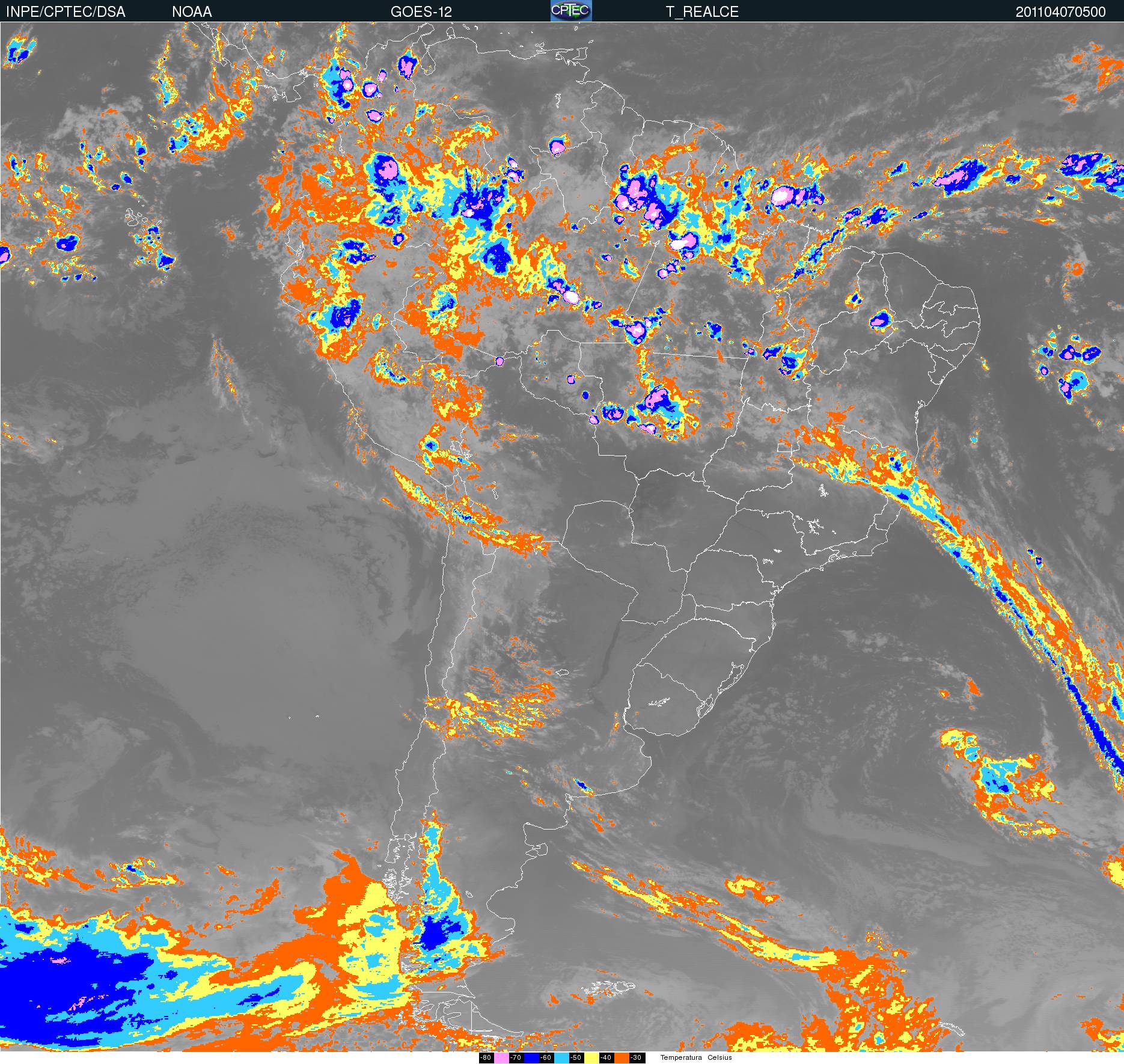Viewport: 1124px width, 1064px height.
Task: Click the INPE/CPTEC/DSA header label
Action: click(x=66, y=11)
